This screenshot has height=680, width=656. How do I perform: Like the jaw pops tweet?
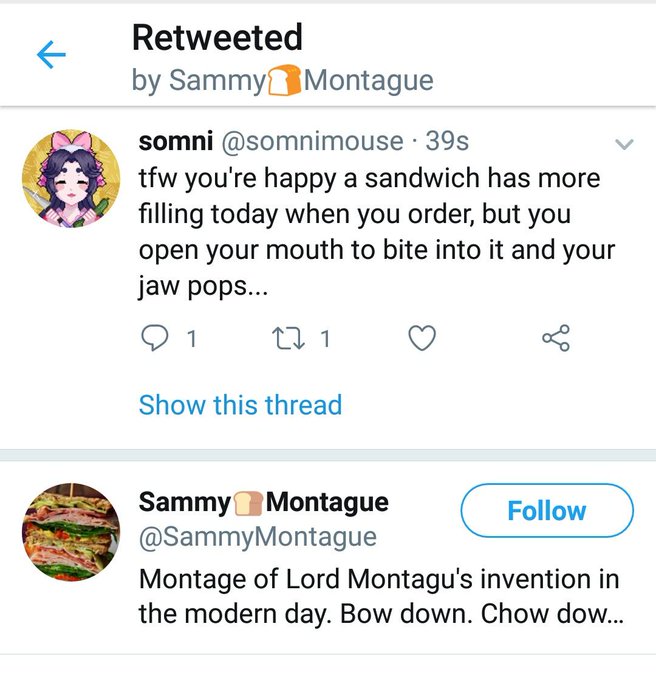(x=422, y=338)
